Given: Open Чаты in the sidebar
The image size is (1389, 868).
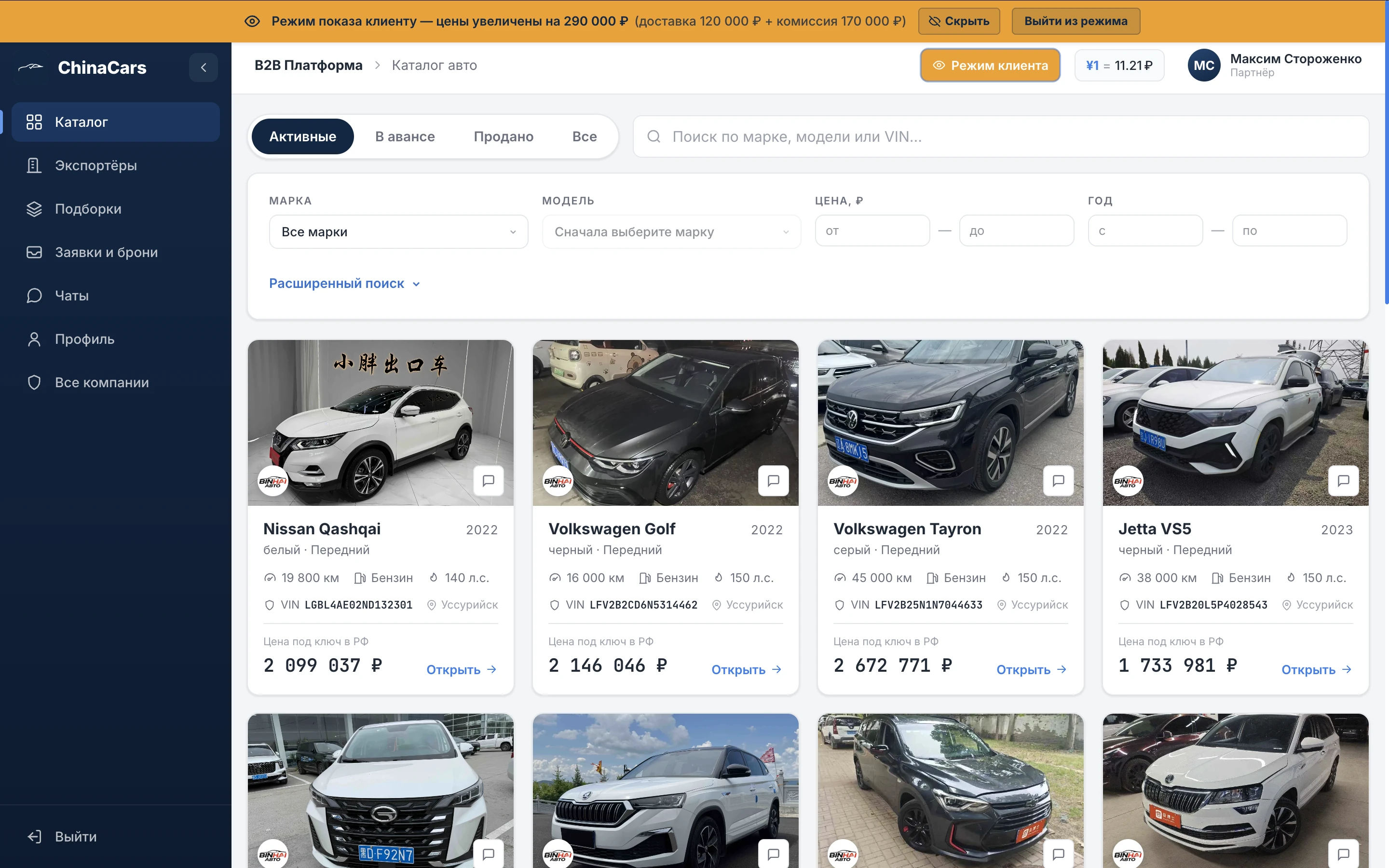Looking at the screenshot, I should [x=115, y=296].
